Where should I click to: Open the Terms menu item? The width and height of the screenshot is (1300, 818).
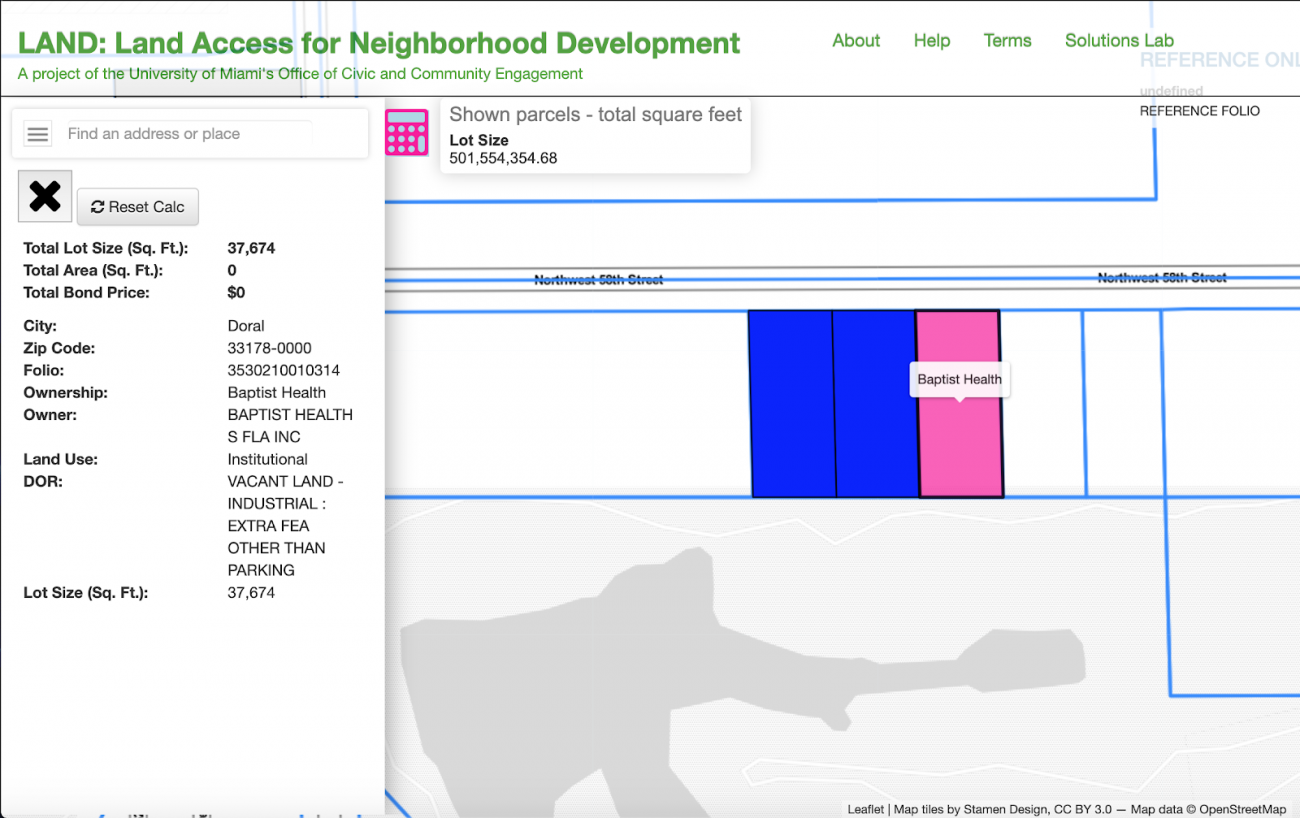click(1007, 41)
